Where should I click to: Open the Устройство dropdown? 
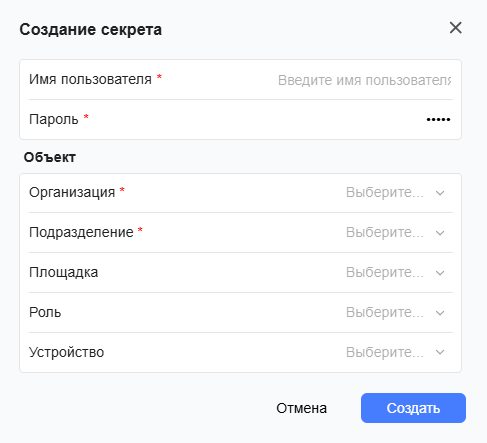395,352
